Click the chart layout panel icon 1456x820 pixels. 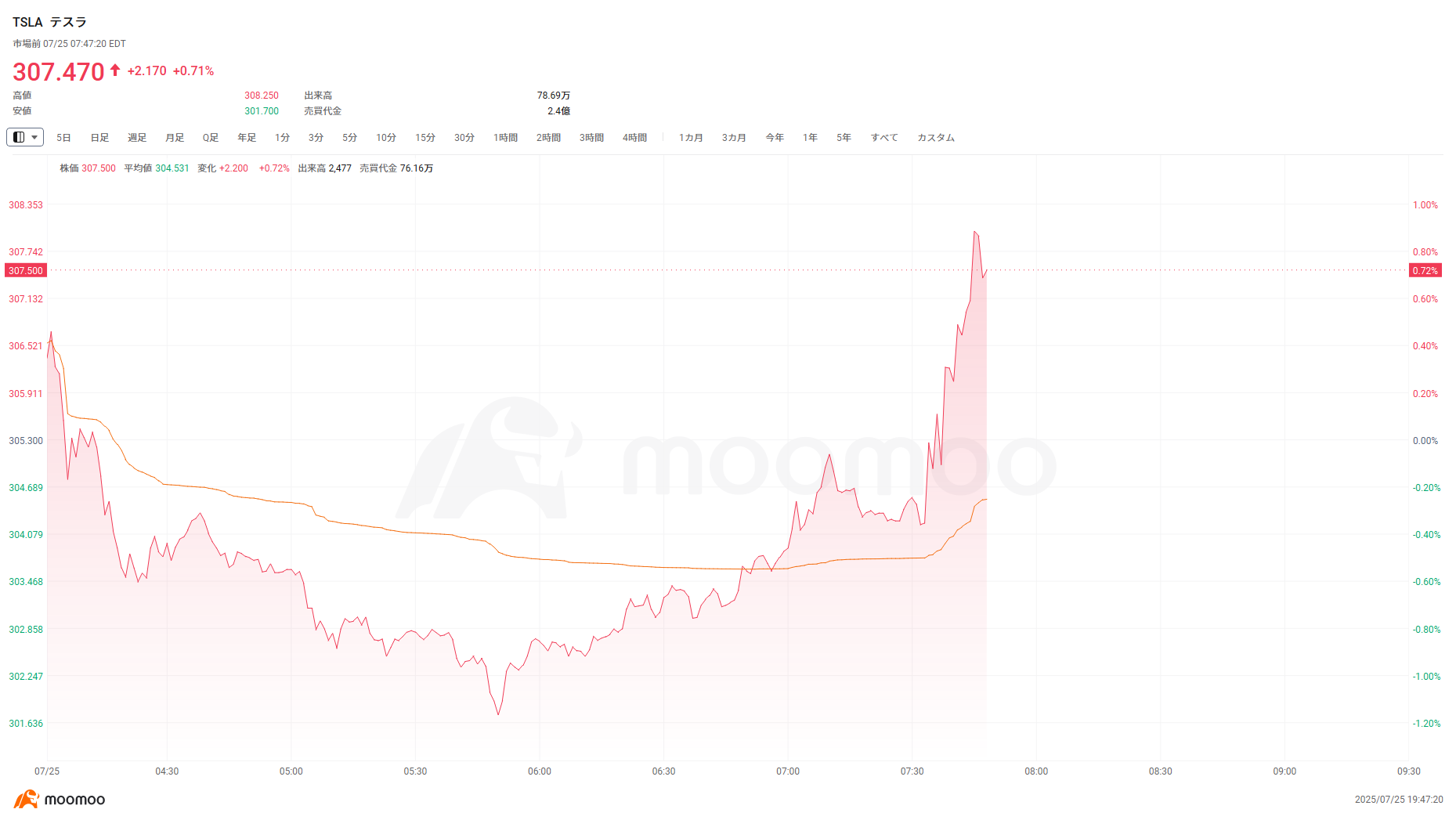coord(19,137)
